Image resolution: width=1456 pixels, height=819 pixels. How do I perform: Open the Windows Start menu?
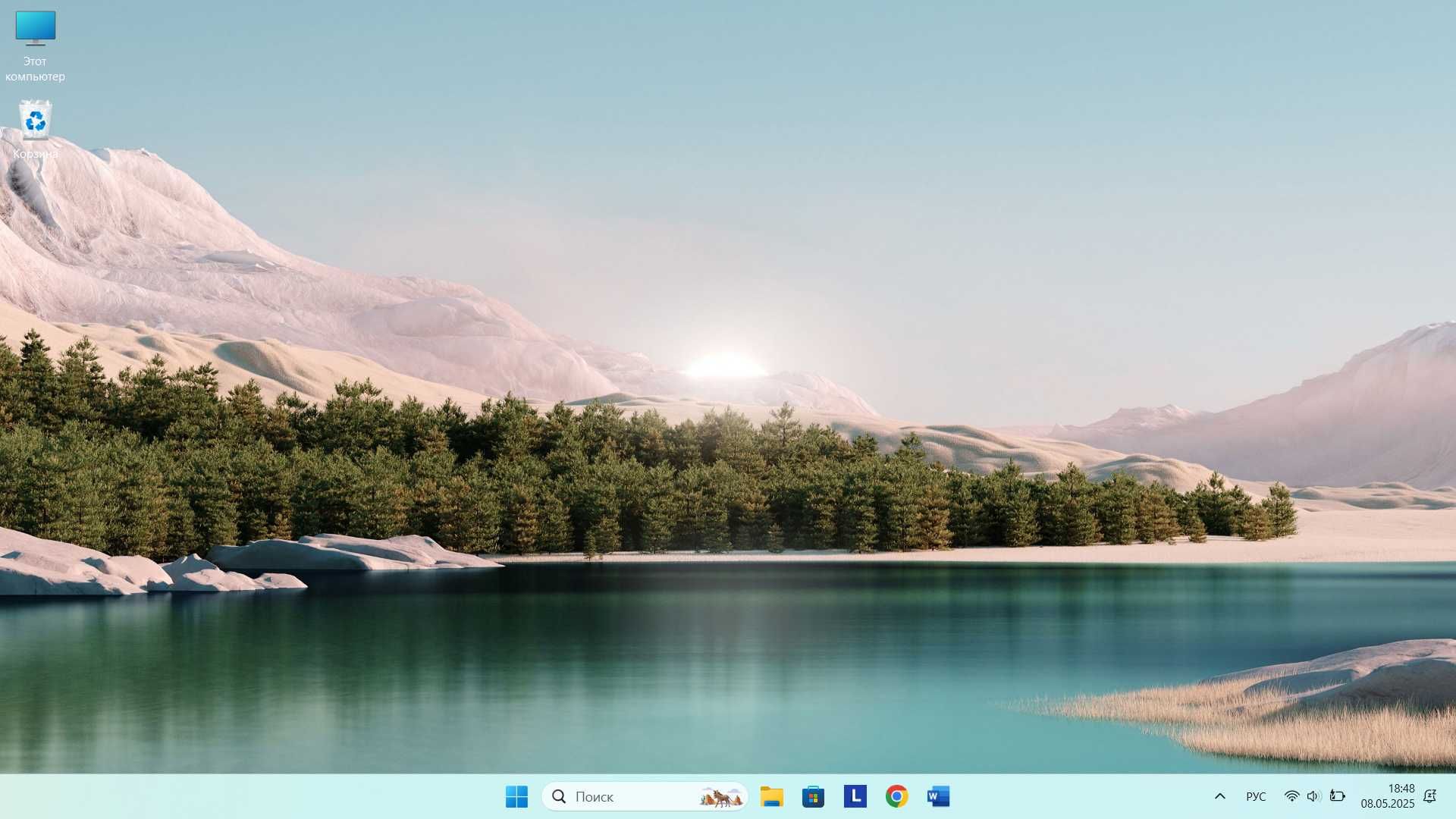(516, 796)
